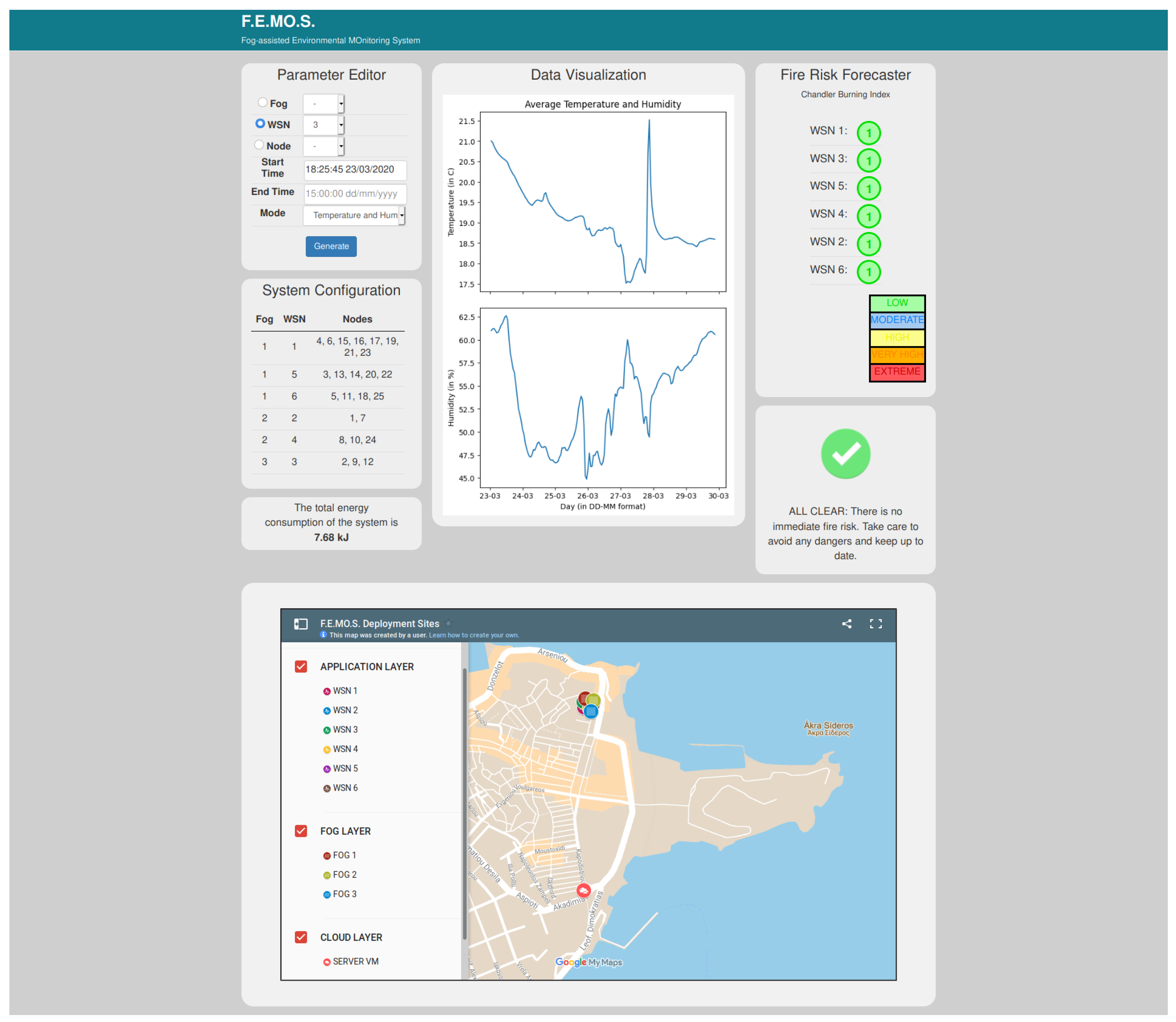The height and width of the screenshot is (1022, 1176).
Task: Select WSN 4 in the map legend
Action: click(341, 750)
